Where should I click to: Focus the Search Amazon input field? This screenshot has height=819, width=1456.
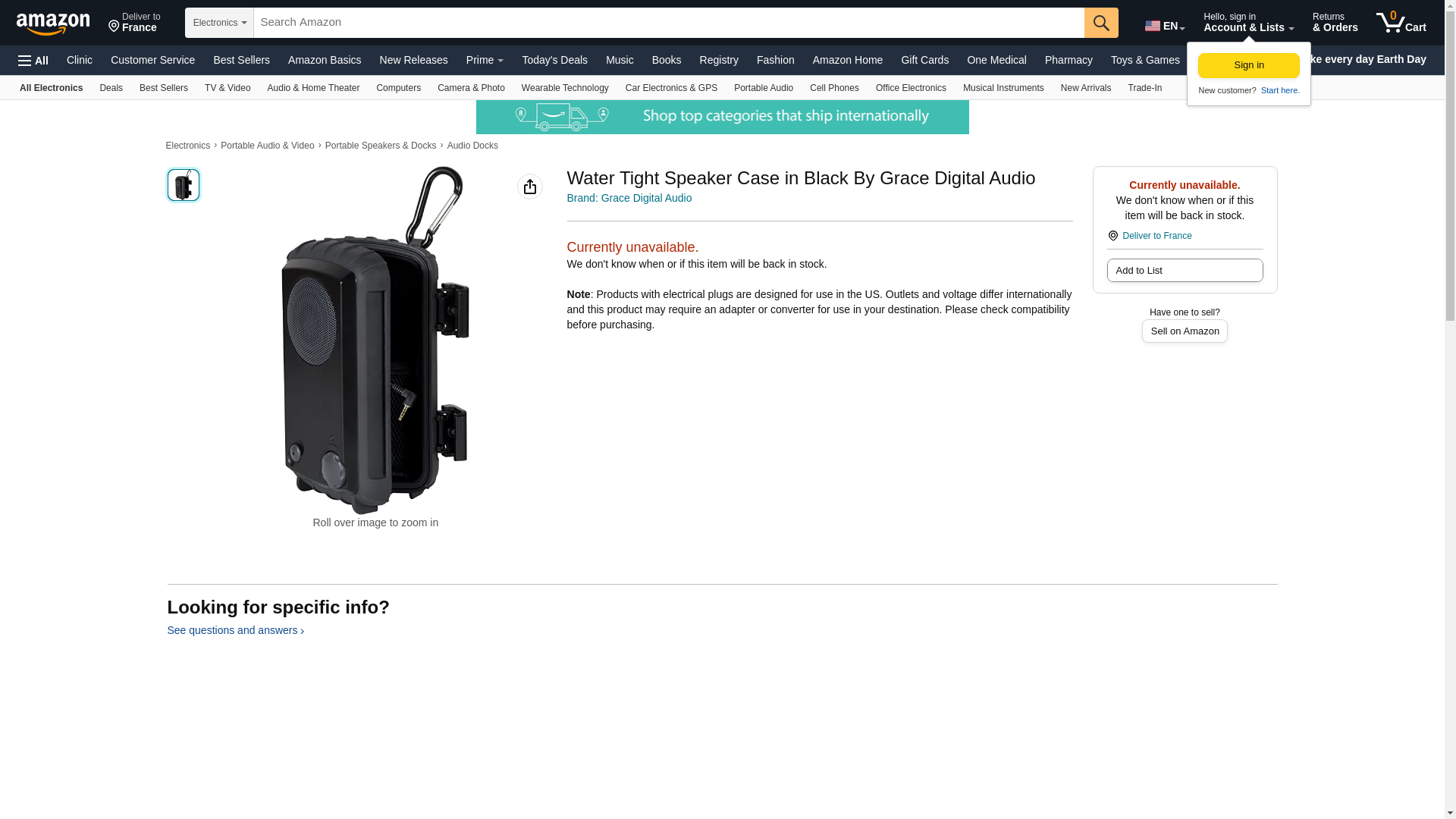point(669,23)
